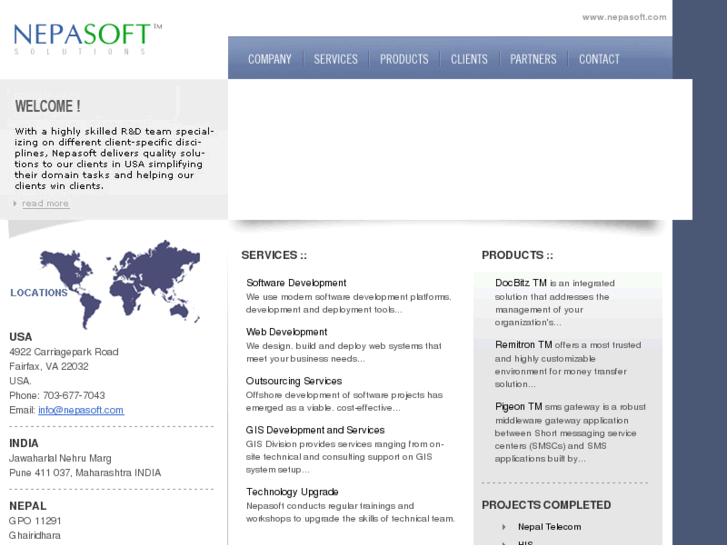Open the Web Development service heading
Screen dimensions: 727x545
click(287, 332)
